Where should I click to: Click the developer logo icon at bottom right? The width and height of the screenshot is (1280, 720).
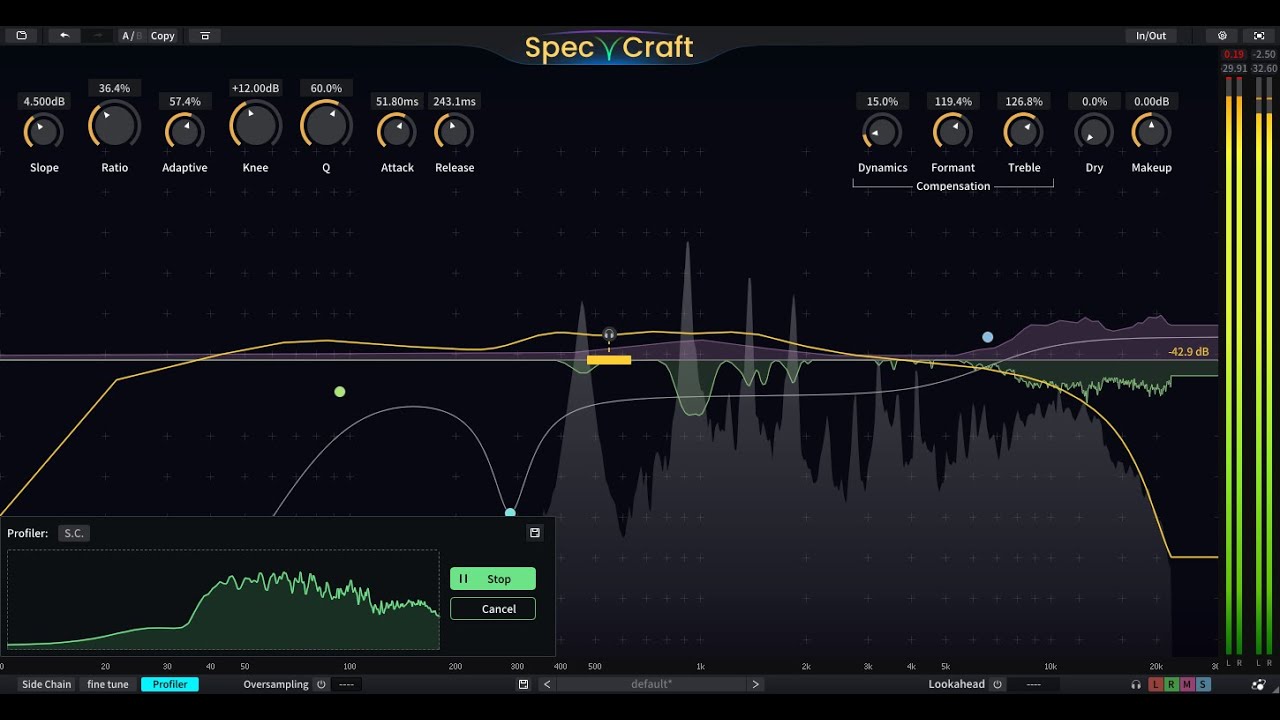(x=1258, y=684)
